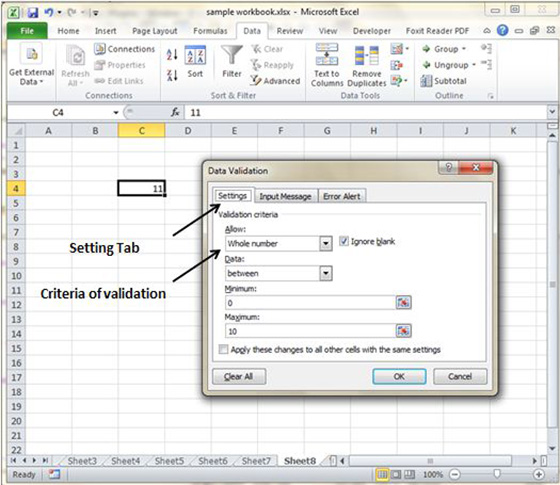Click the Data Validation ribbon icon
The height and width of the screenshot is (485, 560).
click(x=399, y=49)
